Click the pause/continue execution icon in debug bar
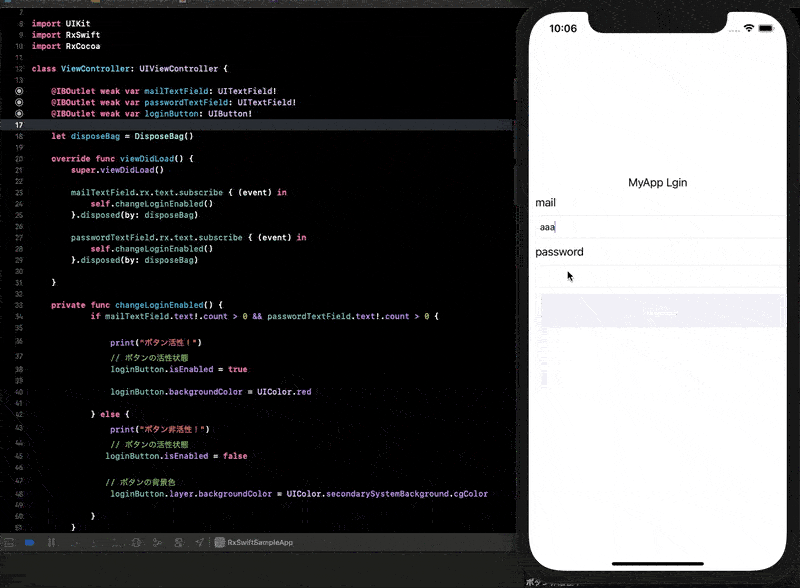 52,543
